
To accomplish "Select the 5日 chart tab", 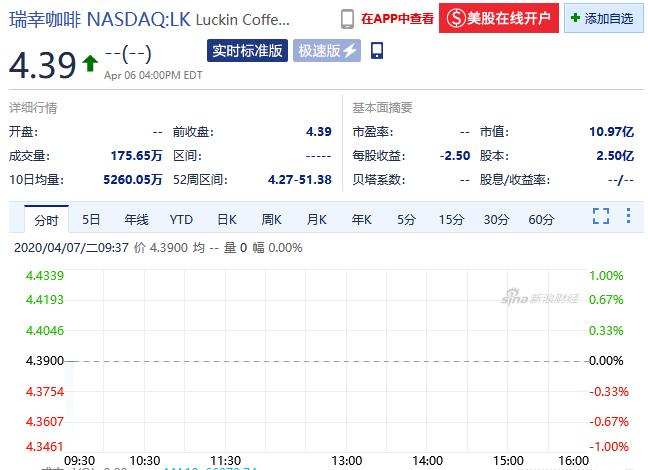I will [x=91, y=219].
